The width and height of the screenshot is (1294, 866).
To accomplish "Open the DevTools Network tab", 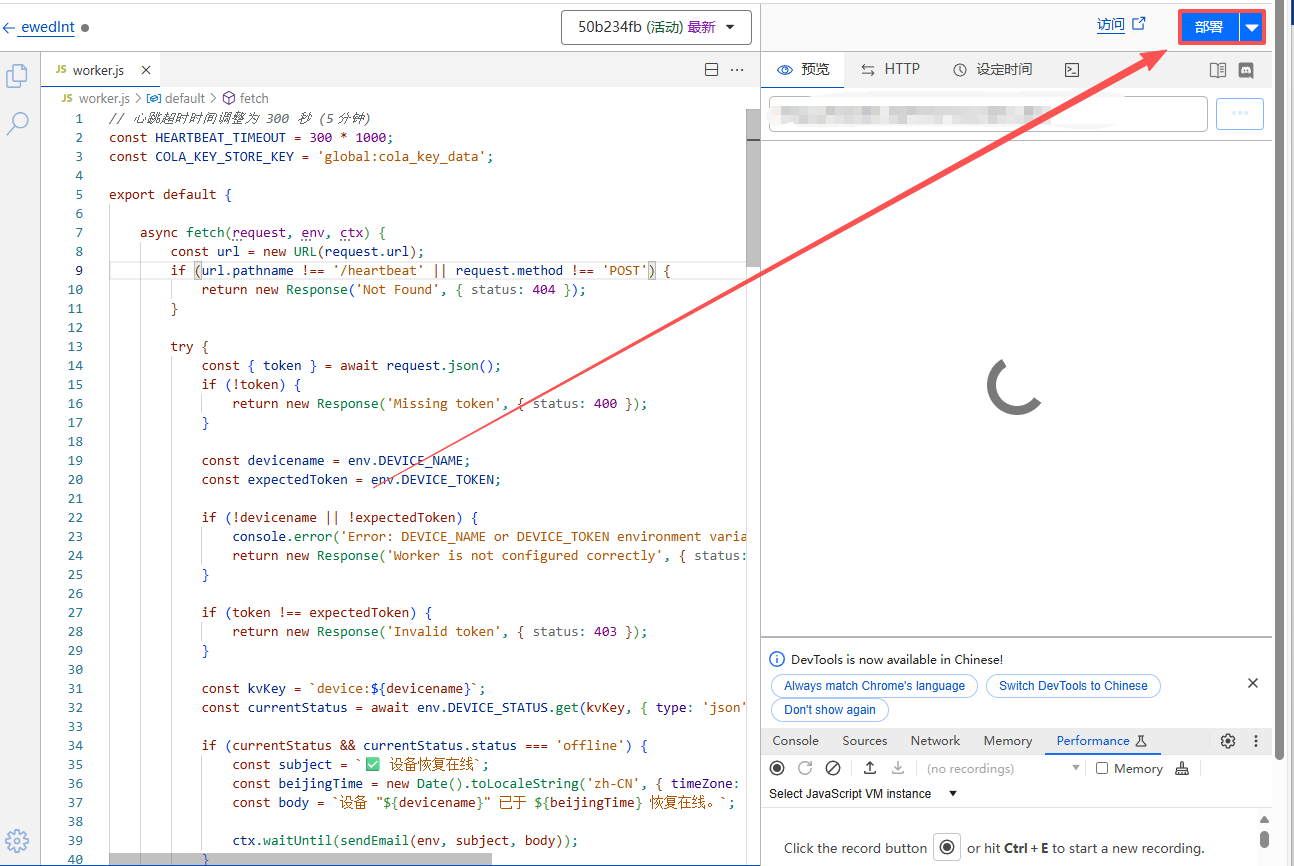I will (x=935, y=741).
